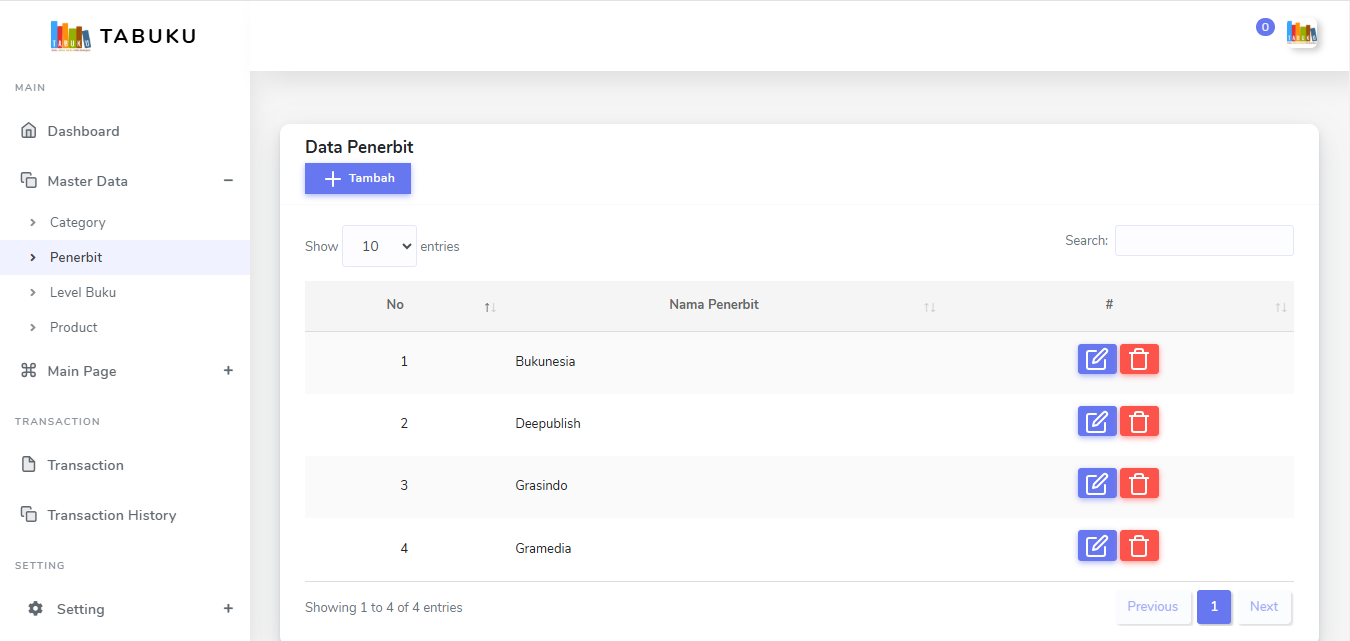Click the TABUKU logo
1350x641 pixels.
coord(123,36)
